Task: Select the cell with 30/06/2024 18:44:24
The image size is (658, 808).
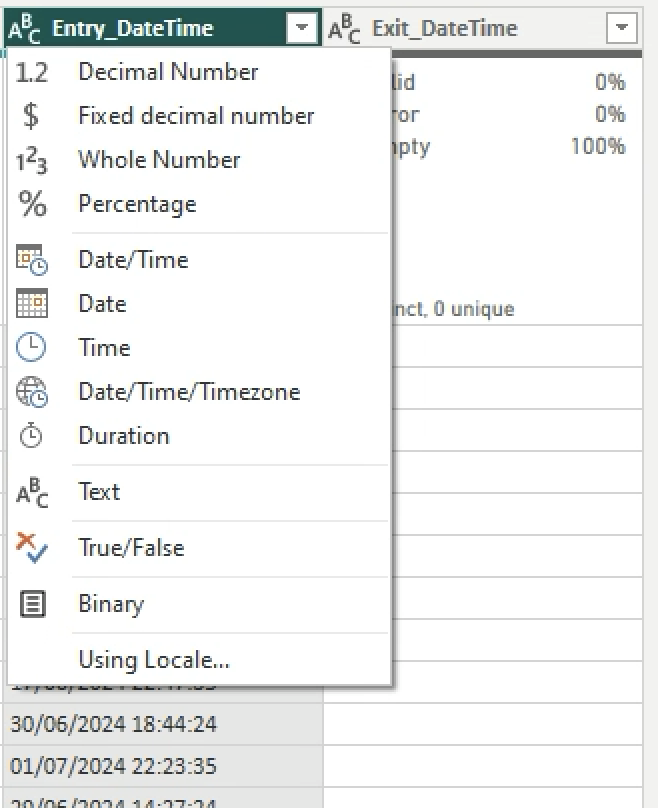Action: click(x=113, y=723)
